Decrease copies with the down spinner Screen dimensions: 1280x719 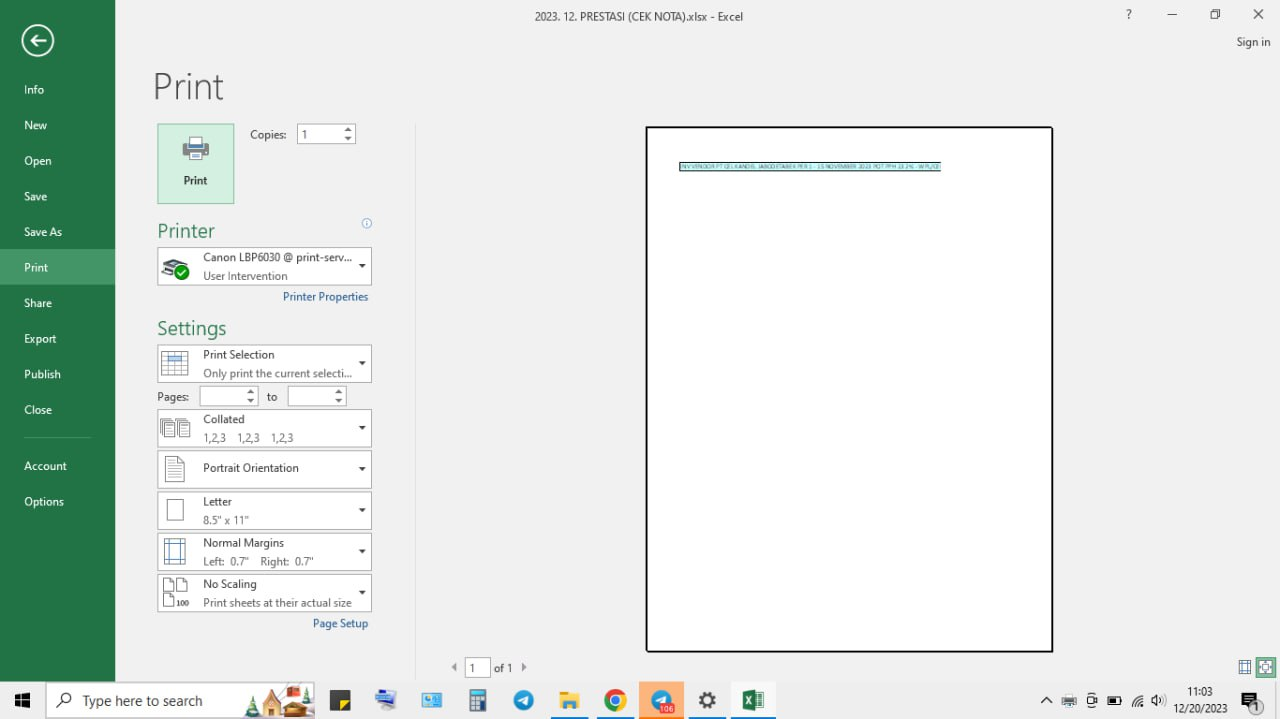(x=348, y=139)
